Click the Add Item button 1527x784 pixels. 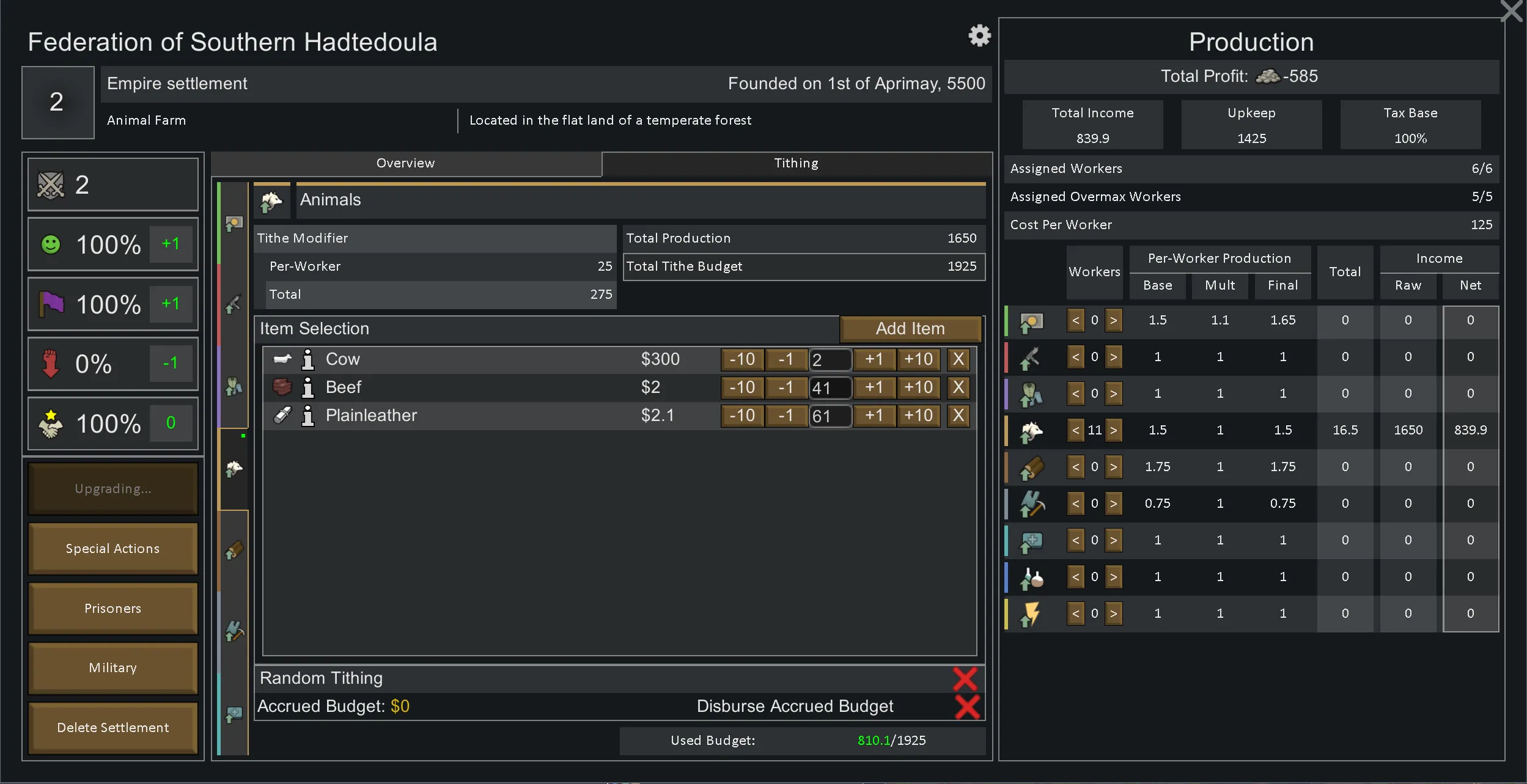pyautogui.click(x=910, y=329)
